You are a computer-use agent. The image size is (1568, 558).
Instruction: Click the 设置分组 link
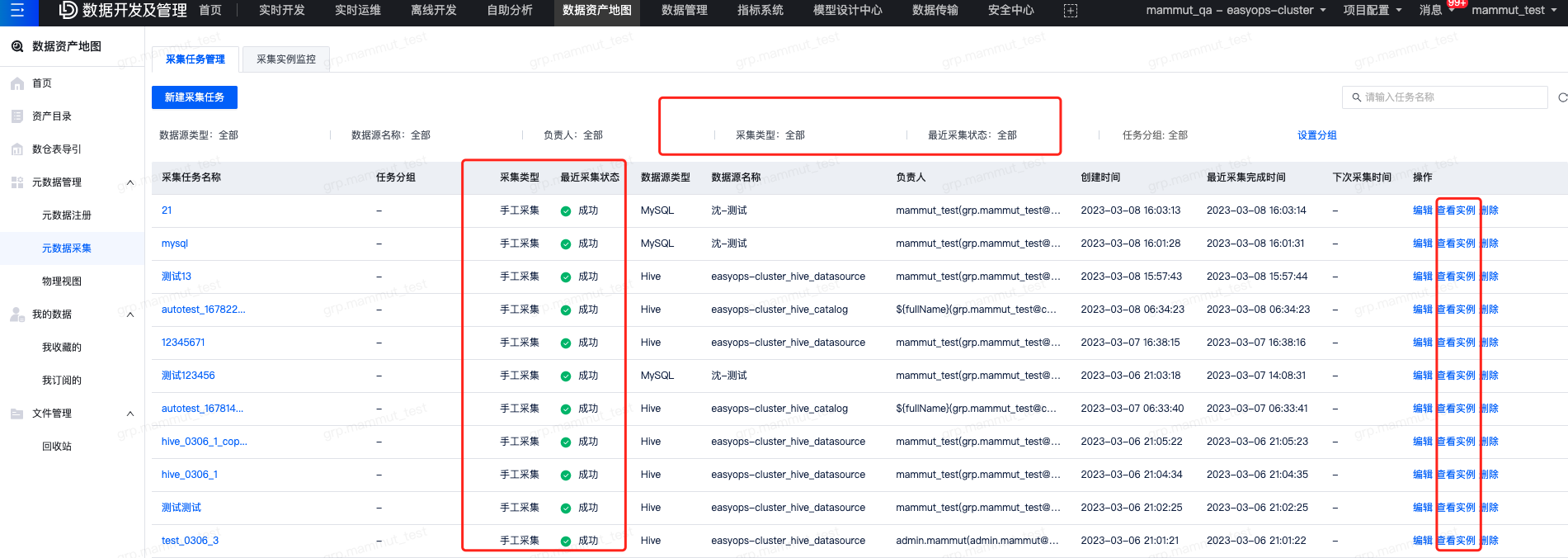[x=1317, y=135]
